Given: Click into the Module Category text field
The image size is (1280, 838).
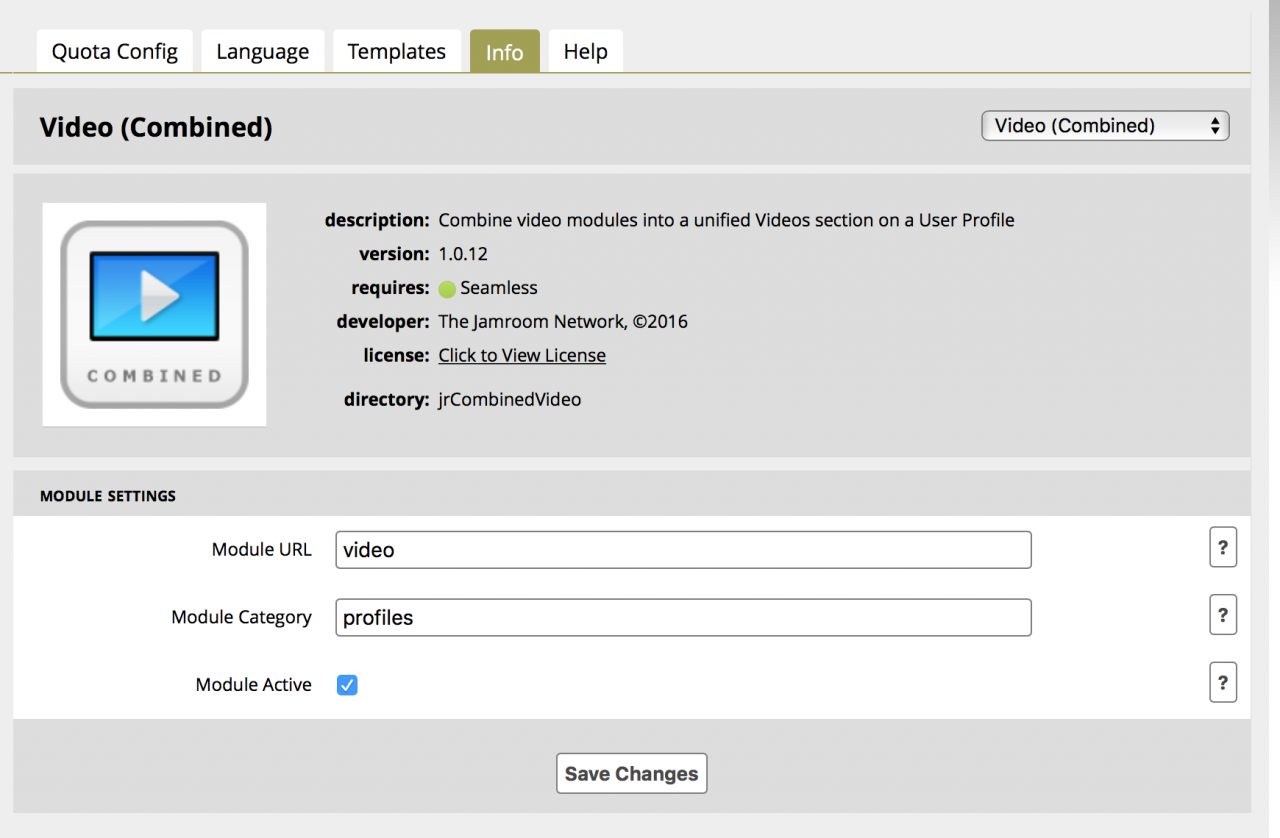Looking at the screenshot, I should coord(683,617).
